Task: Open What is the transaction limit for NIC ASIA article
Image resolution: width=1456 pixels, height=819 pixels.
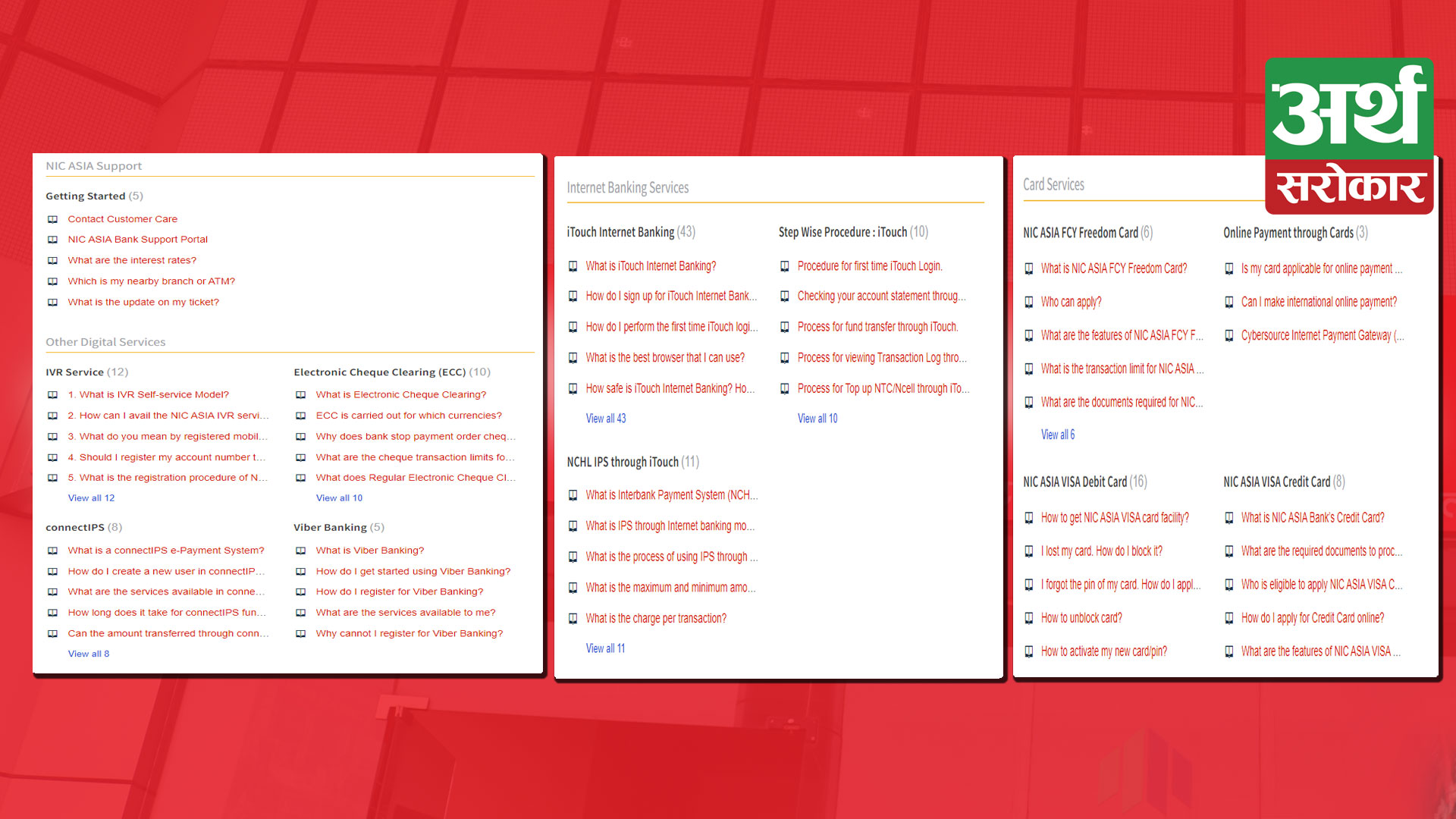Action: click(x=1122, y=369)
